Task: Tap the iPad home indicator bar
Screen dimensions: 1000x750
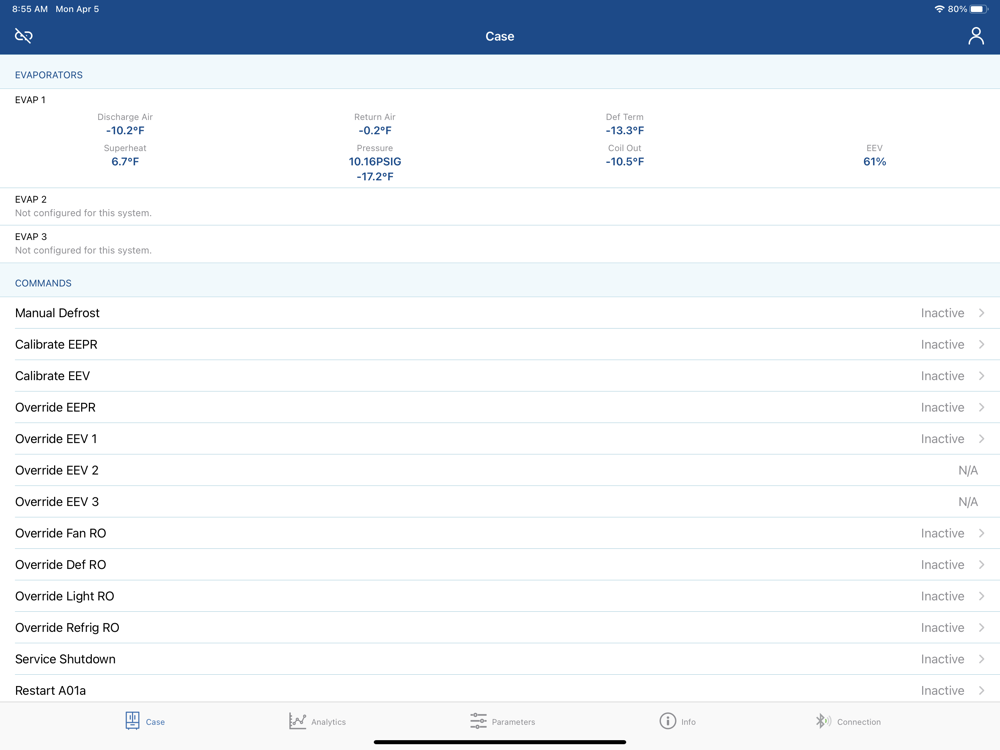Action: tap(499, 742)
